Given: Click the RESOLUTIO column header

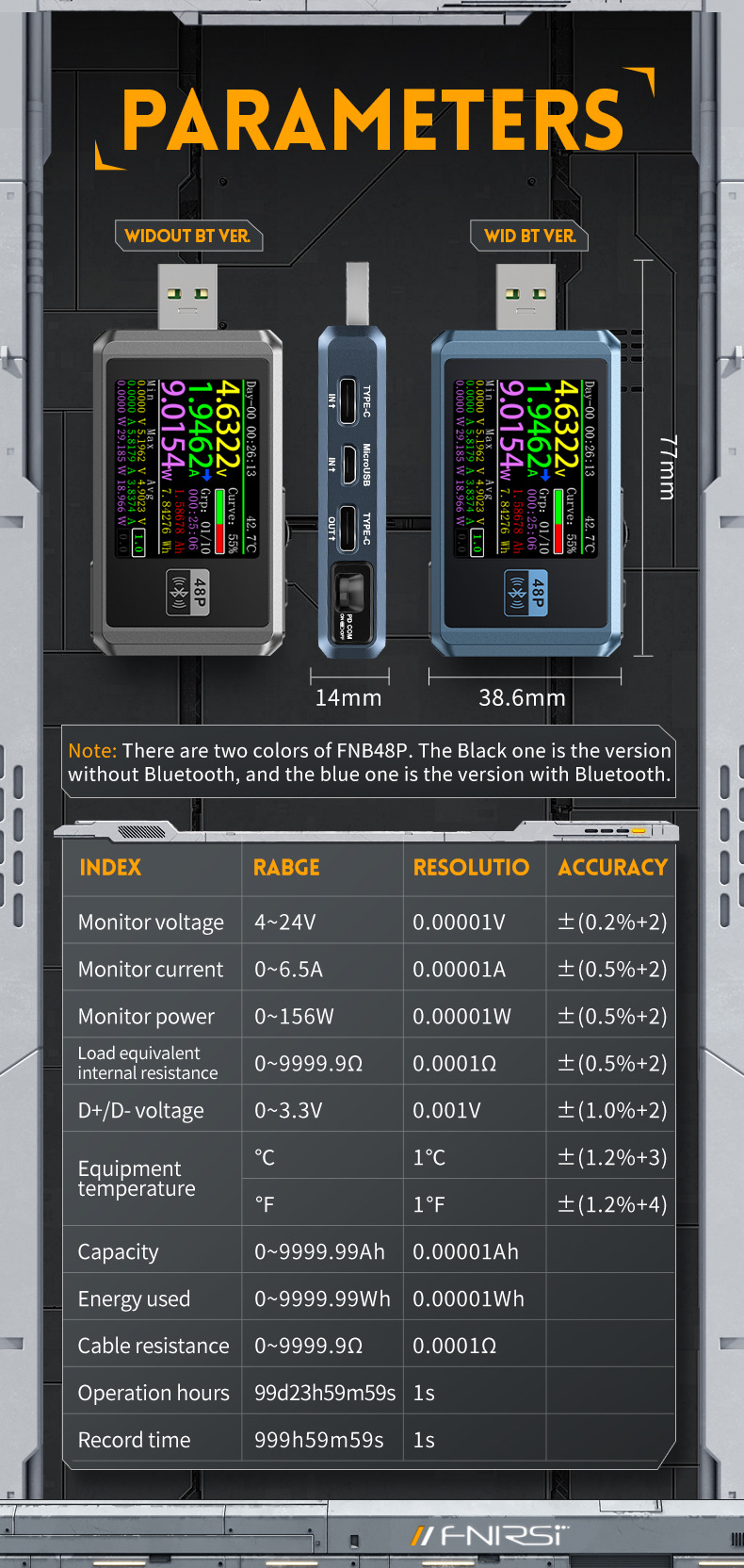Looking at the screenshot, I should coord(471,868).
